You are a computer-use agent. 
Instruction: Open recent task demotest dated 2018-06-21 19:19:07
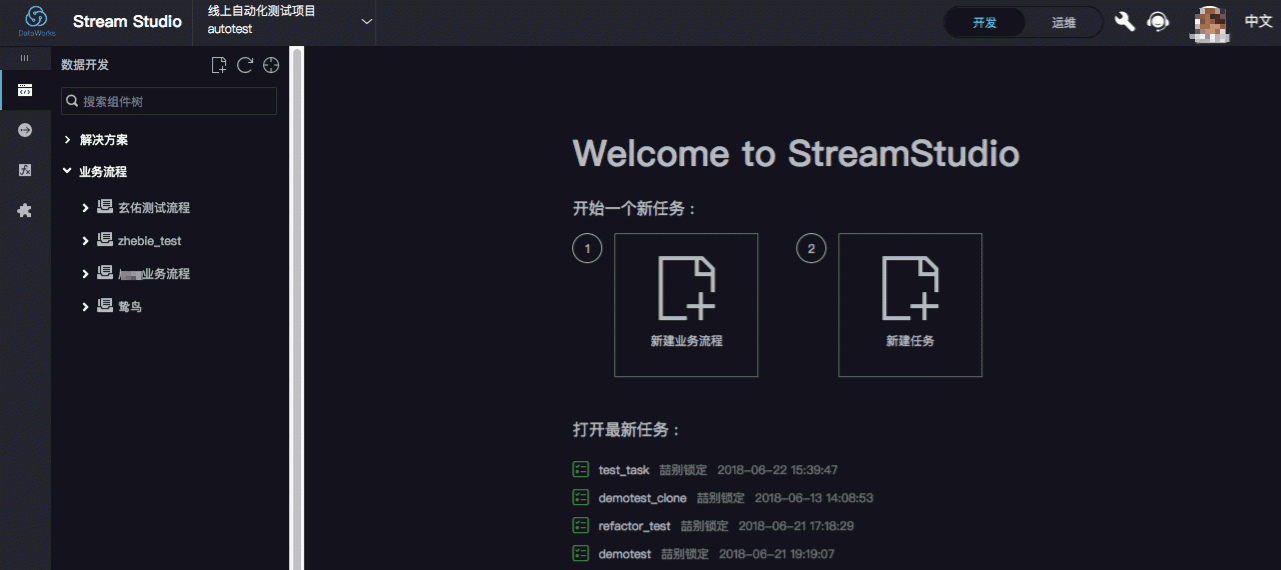coord(624,554)
